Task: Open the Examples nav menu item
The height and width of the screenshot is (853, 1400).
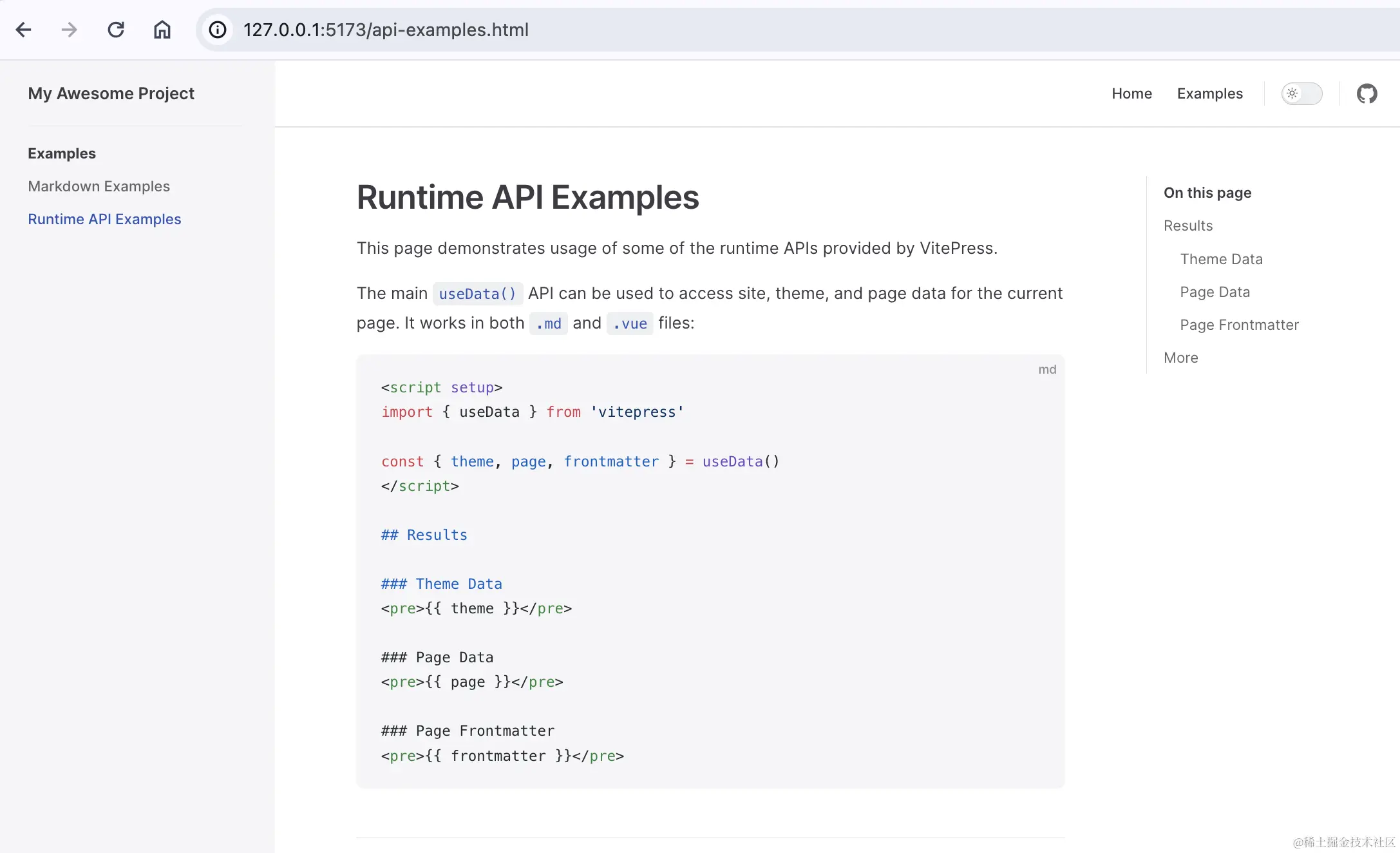Action: click(x=1209, y=93)
